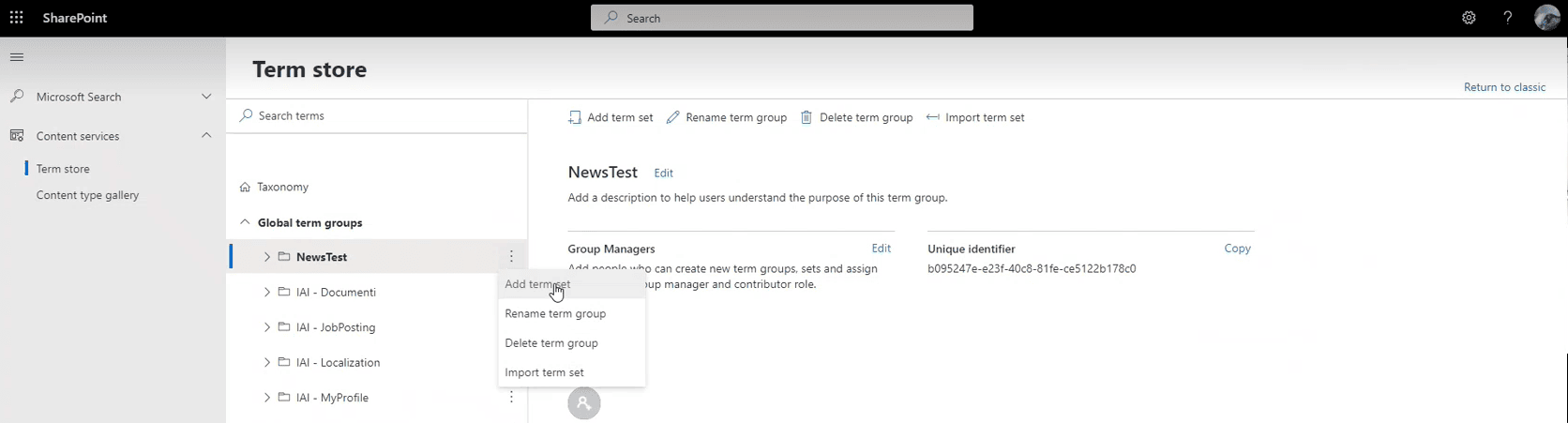Expand the Microsoft Search section
The image size is (1568, 423).
(206, 97)
